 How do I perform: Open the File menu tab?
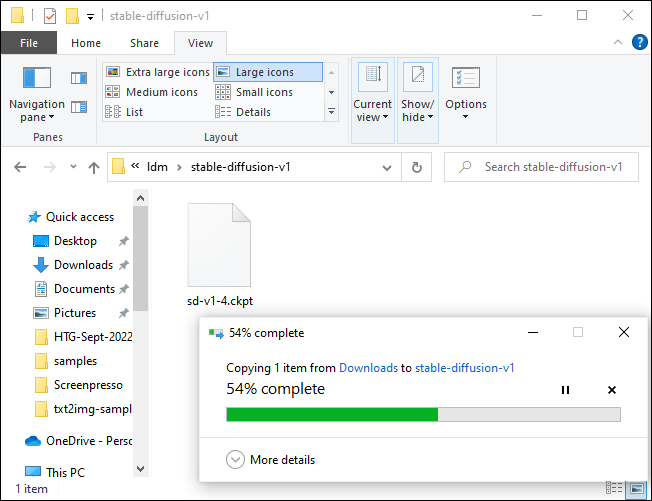click(x=29, y=43)
